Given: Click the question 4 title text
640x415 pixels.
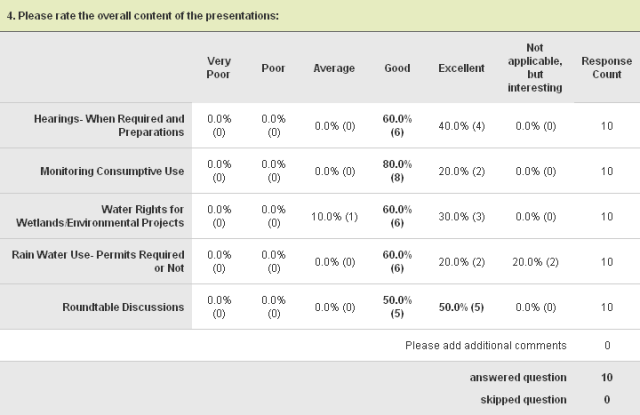Looking at the screenshot, I should click(141, 16).
